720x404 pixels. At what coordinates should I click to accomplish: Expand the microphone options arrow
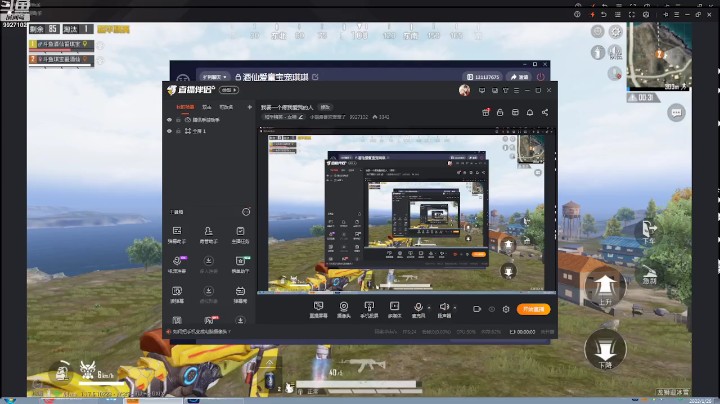[429, 307]
